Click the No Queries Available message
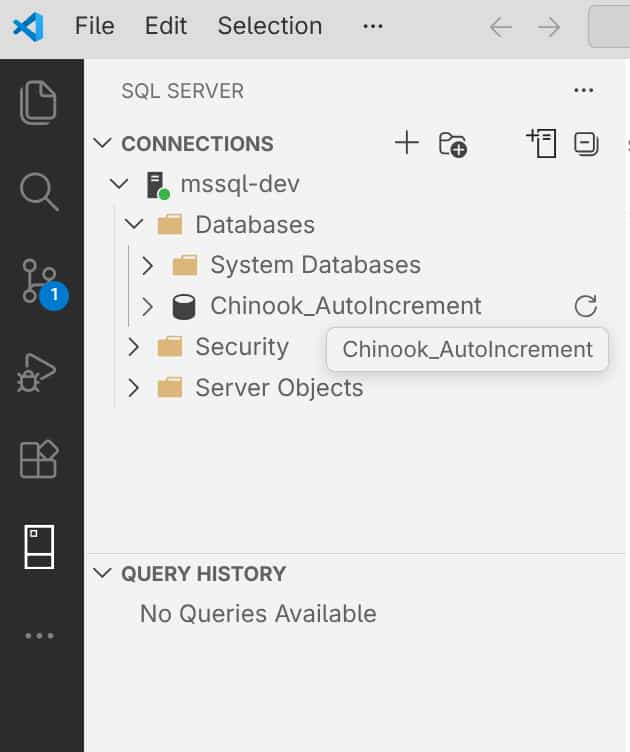 258,614
